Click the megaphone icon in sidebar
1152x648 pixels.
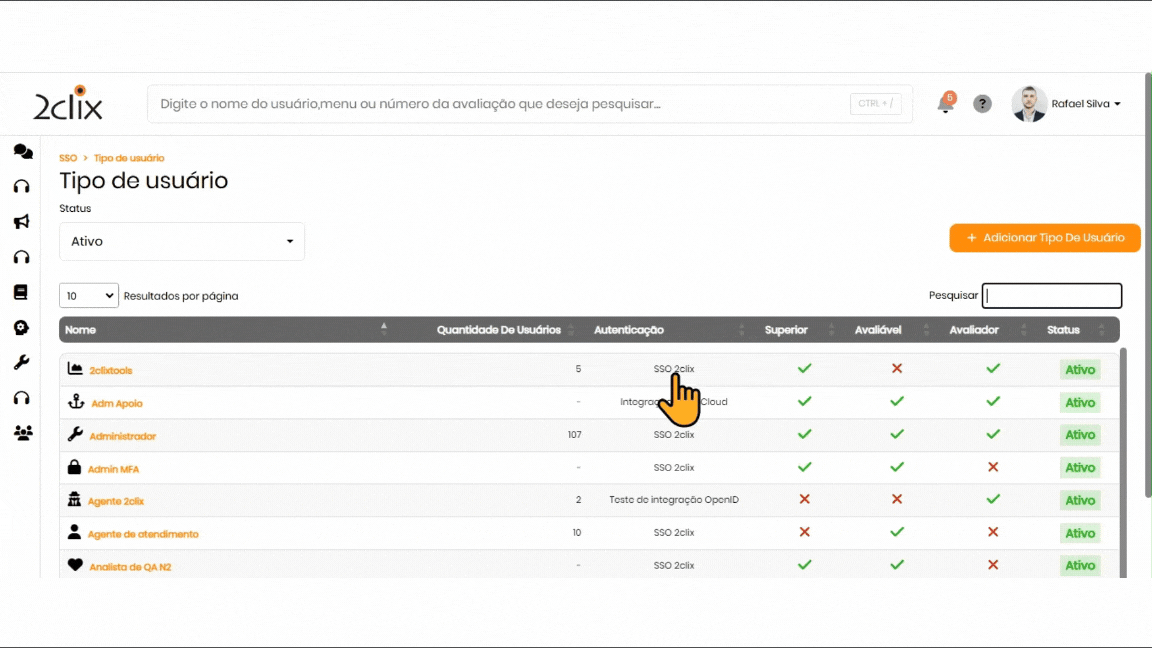(x=21, y=222)
